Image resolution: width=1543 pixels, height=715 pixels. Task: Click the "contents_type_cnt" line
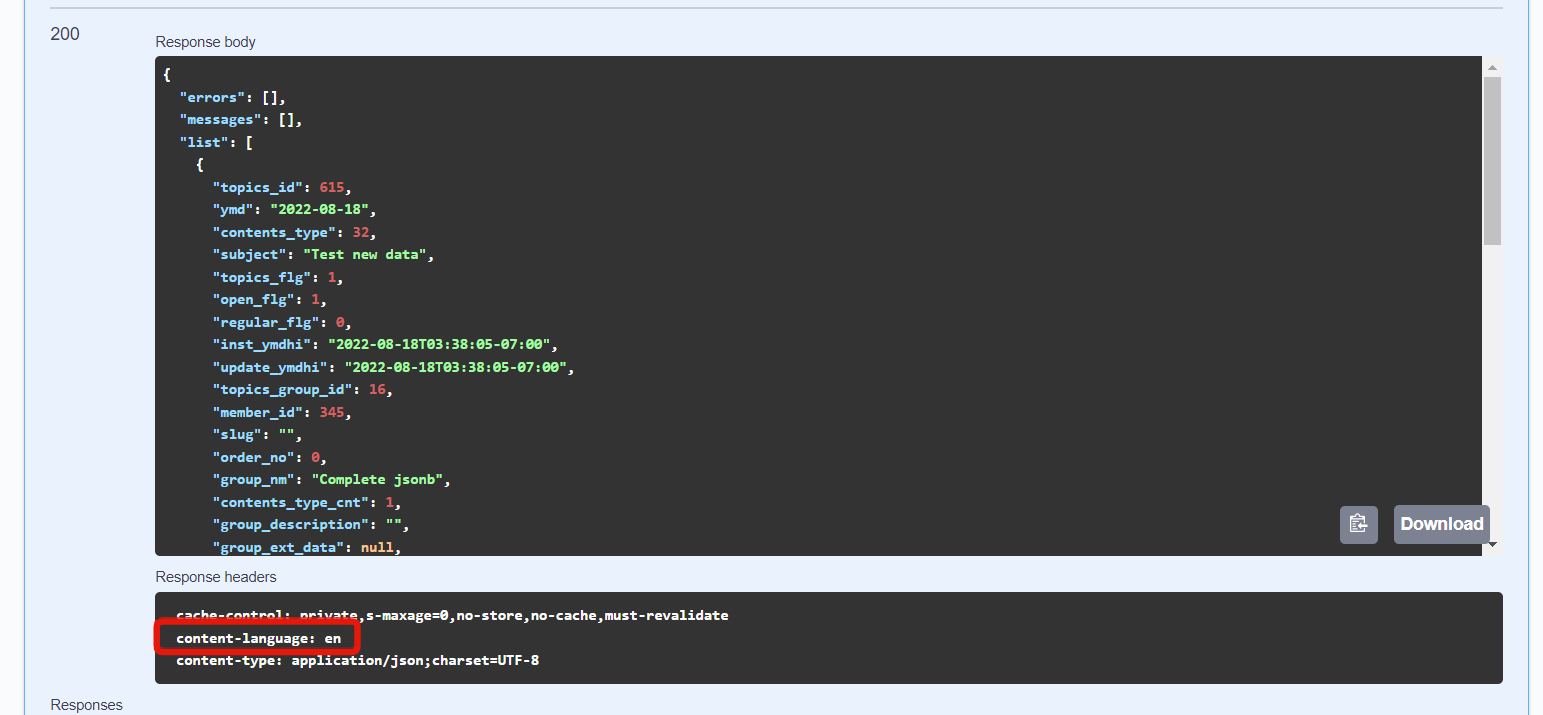click(307, 502)
